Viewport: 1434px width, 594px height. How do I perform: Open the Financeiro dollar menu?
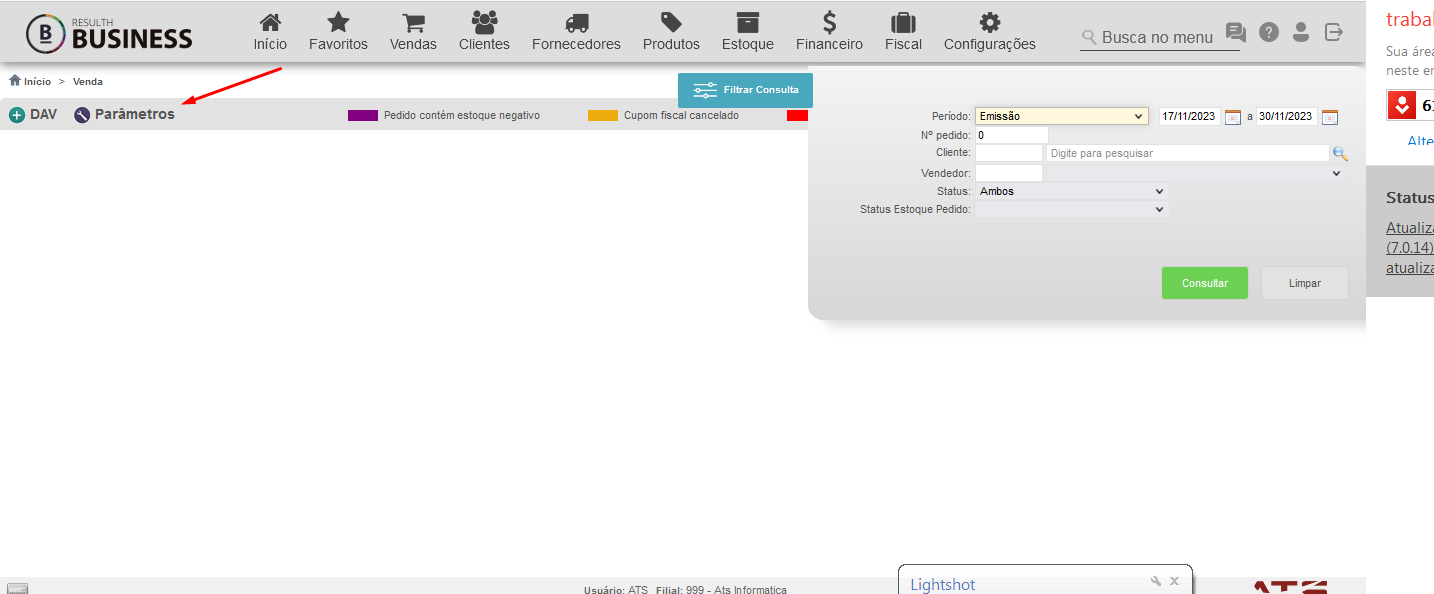[829, 31]
